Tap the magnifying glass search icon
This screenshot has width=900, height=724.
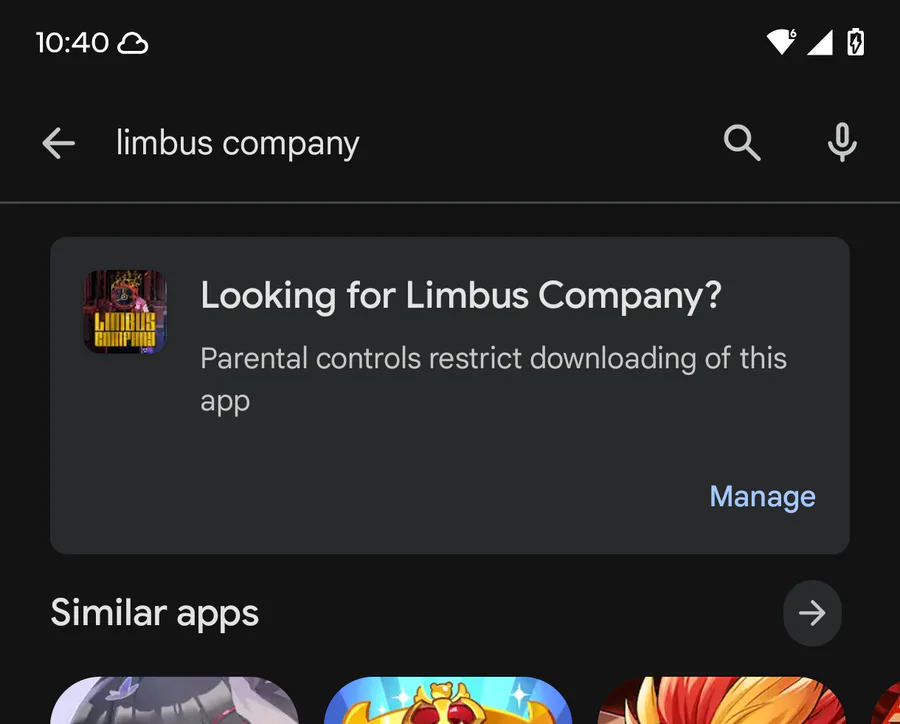click(742, 144)
